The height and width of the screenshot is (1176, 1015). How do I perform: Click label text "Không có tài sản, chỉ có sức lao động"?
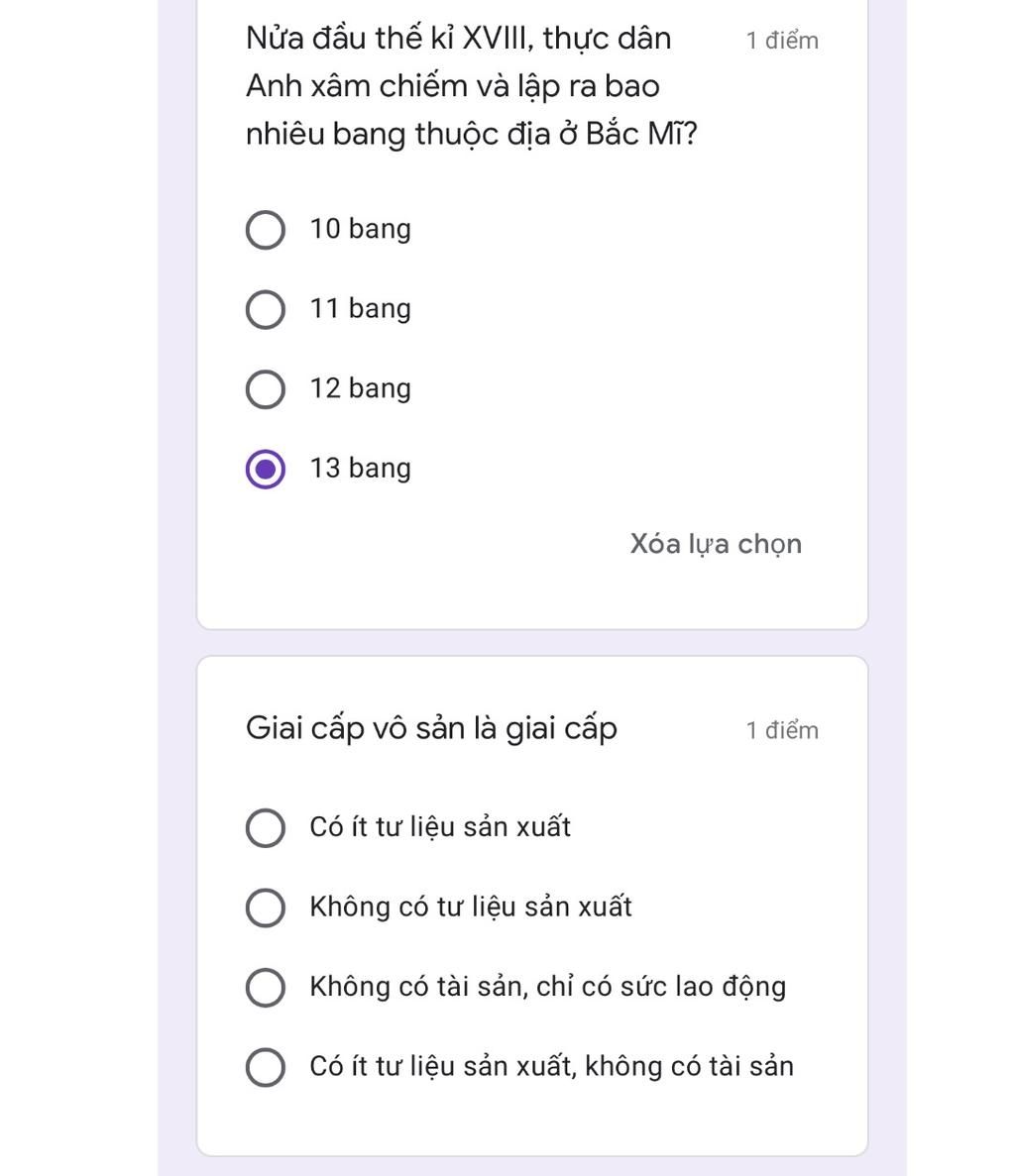click(547, 986)
